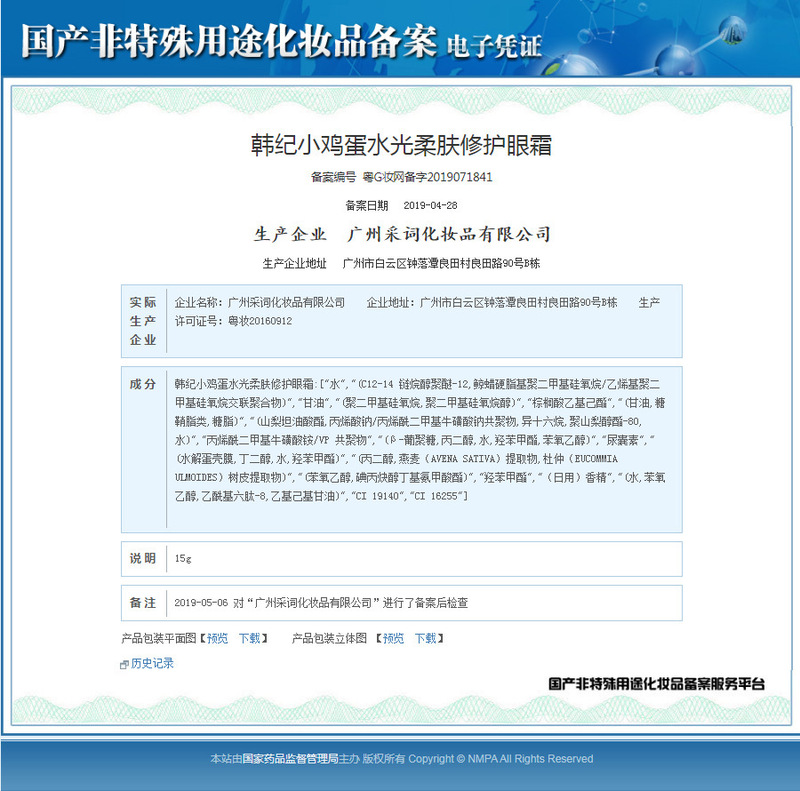Click the address 广州市白云区钟落潭良田村良田路90号B栋 under the heading
This screenshot has height=791, width=800.
[x=441, y=263]
